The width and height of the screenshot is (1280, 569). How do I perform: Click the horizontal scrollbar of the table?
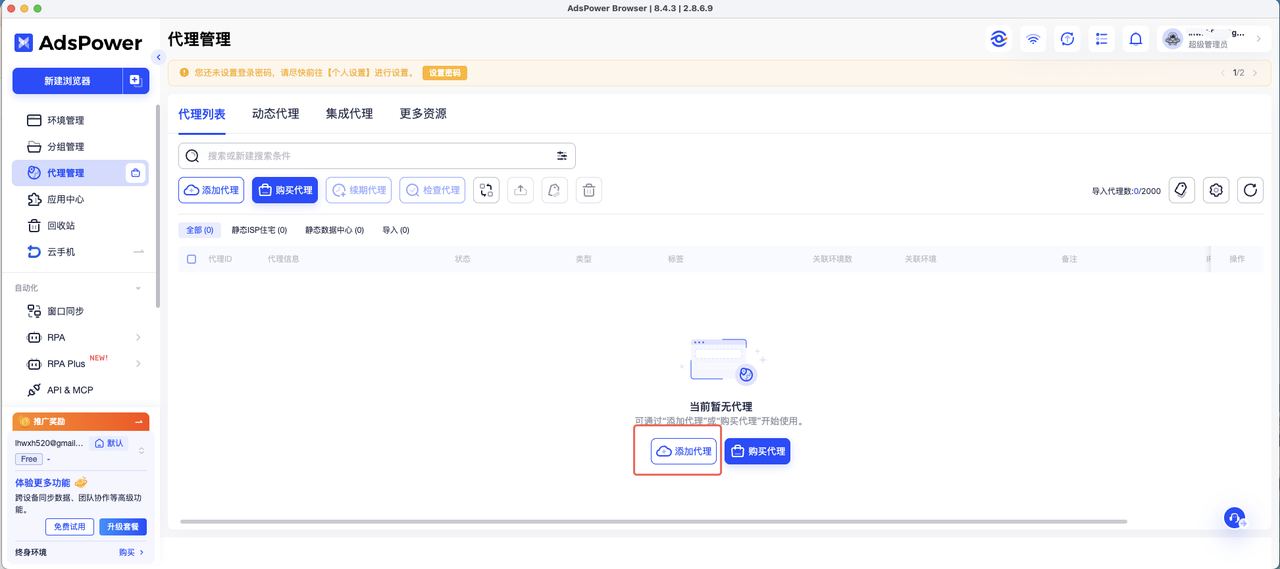(x=653, y=521)
